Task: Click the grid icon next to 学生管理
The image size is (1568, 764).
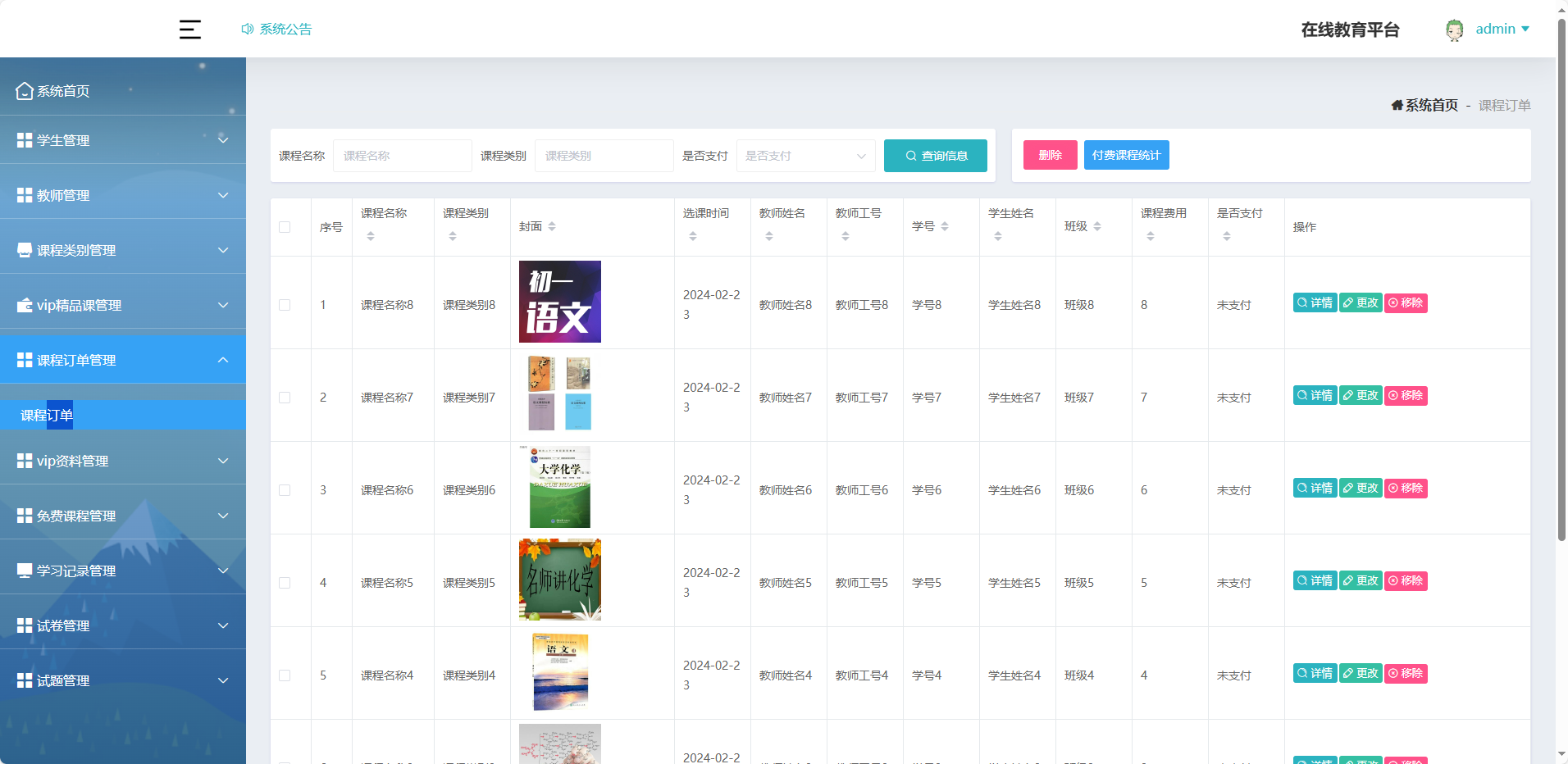Action: 25,140
